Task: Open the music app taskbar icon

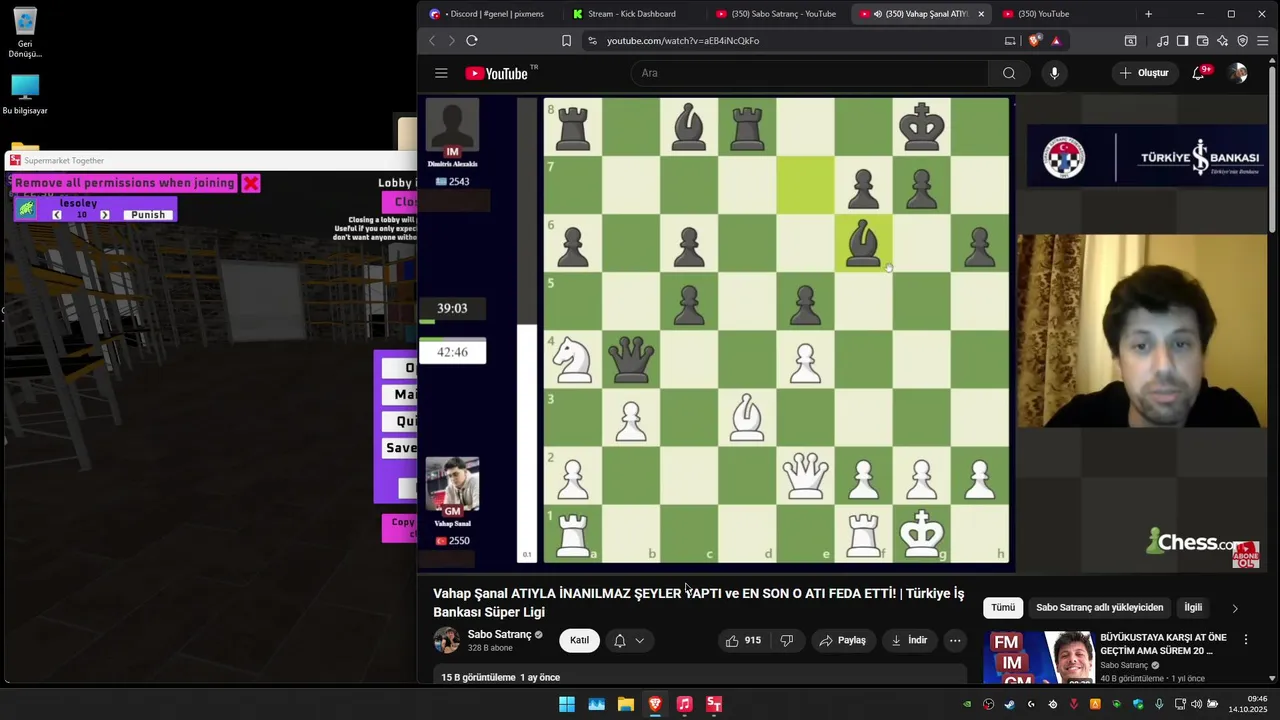Action: pyautogui.click(x=684, y=704)
